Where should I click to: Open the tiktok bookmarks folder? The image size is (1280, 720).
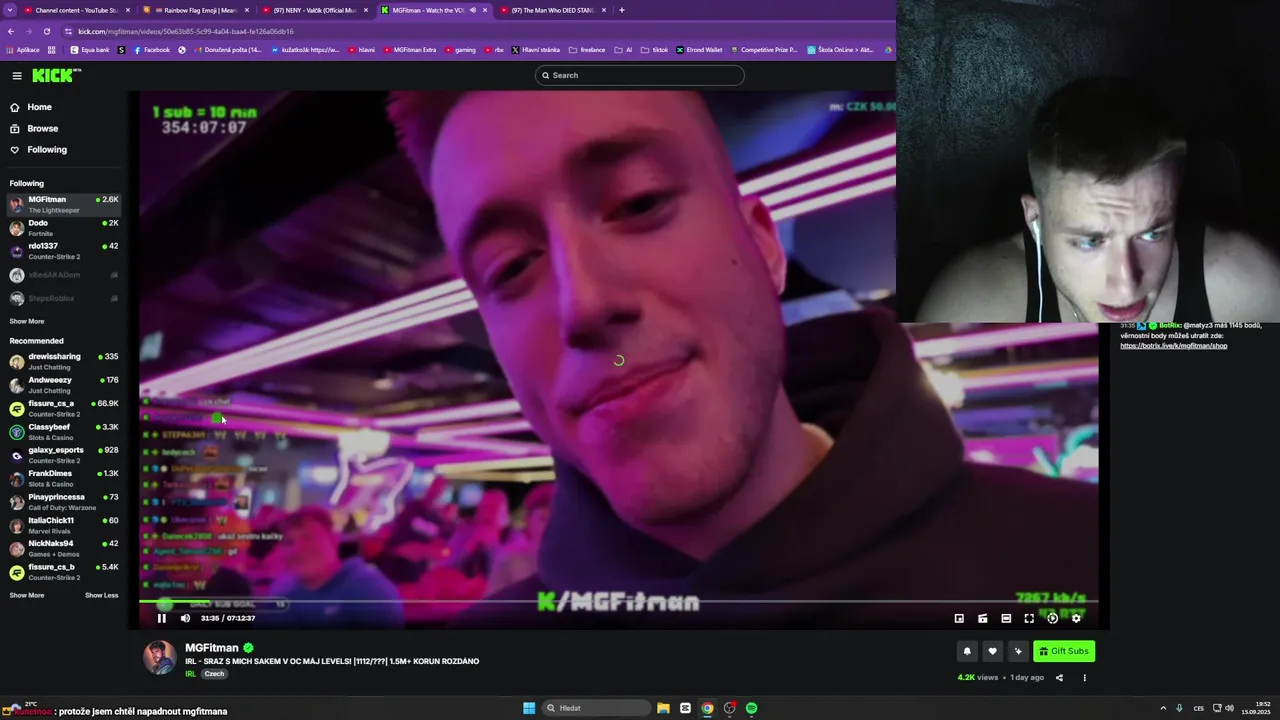pyautogui.click(x=655, y=50)
